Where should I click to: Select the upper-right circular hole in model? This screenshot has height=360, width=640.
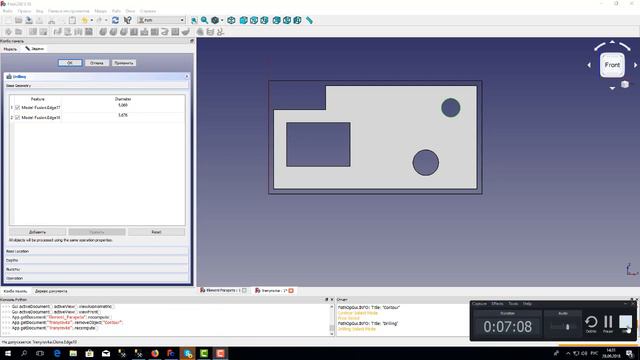tap(451, 108)
